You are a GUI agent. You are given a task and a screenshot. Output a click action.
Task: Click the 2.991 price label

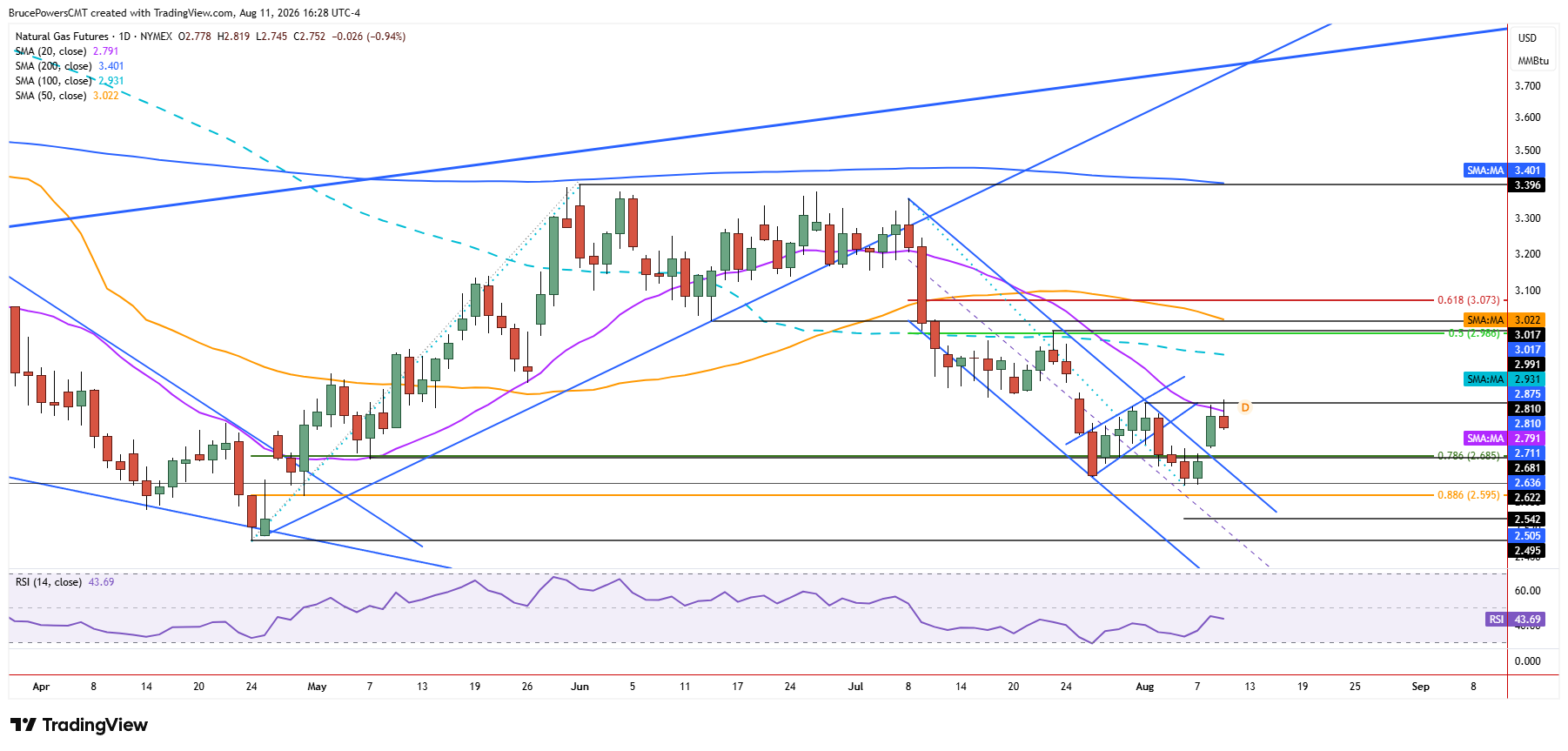[x=1527, y=365]
